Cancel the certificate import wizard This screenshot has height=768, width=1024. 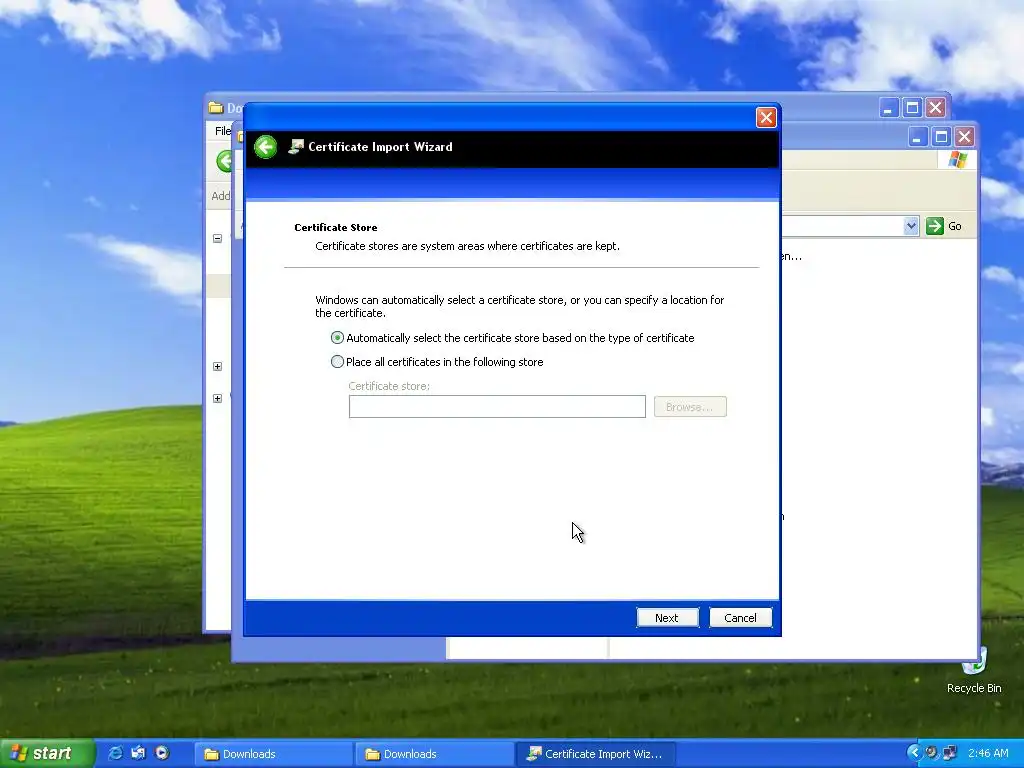coord(740,618)
